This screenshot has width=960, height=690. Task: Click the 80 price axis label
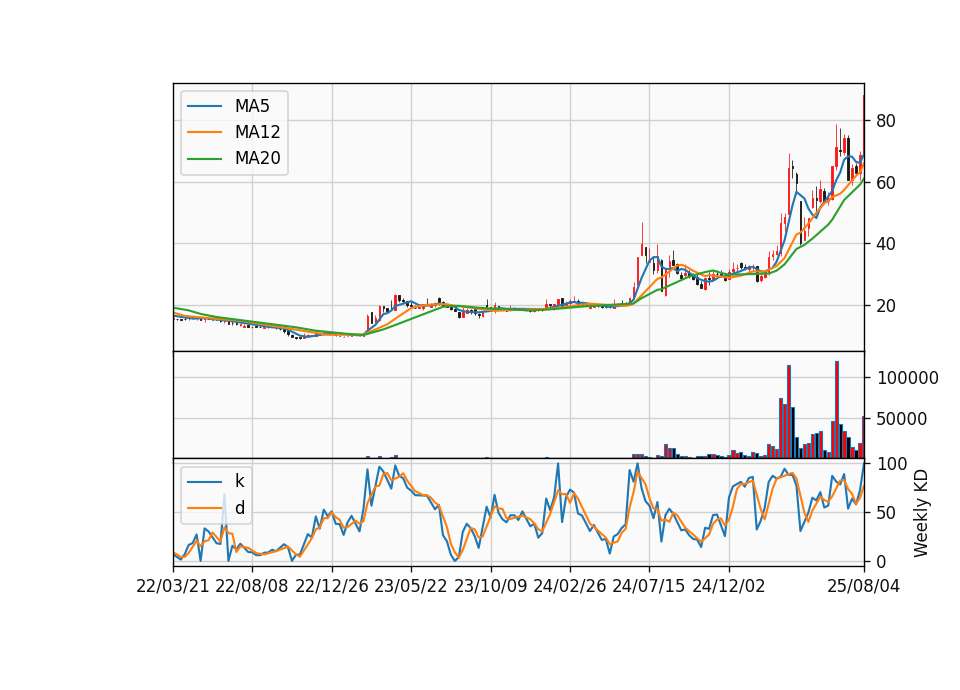coord(886,121)
